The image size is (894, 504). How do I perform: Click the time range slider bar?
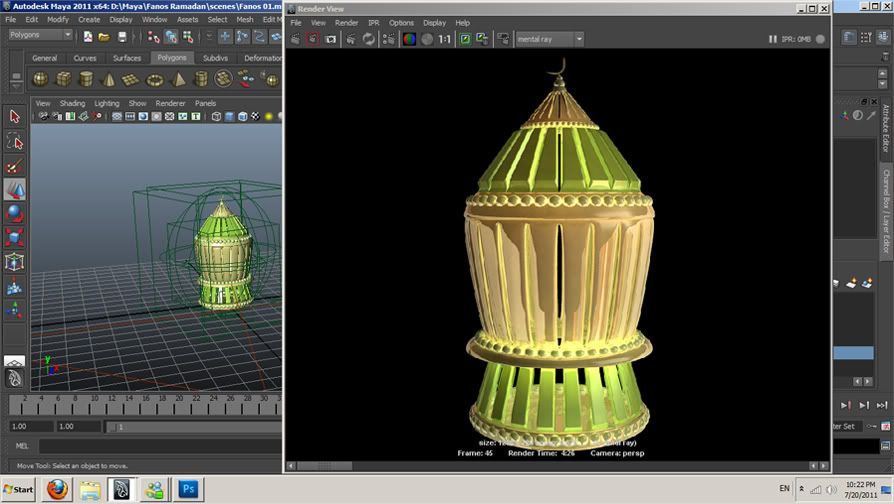click(194, 426)
